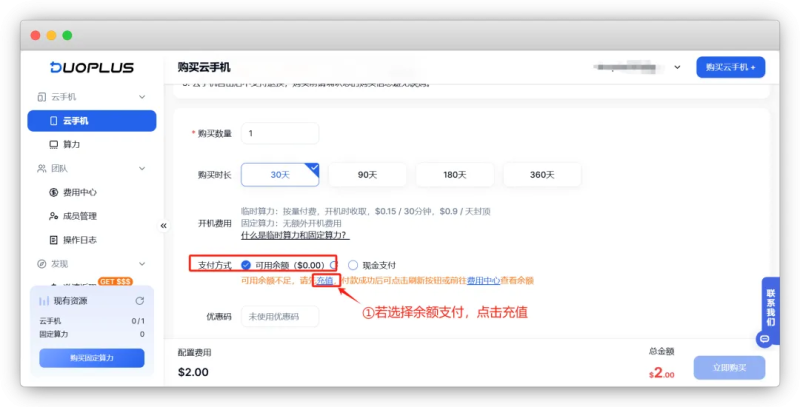800x407 pixels.
Task: Click the yellow macOS minimize button
Action: (52, 35)
